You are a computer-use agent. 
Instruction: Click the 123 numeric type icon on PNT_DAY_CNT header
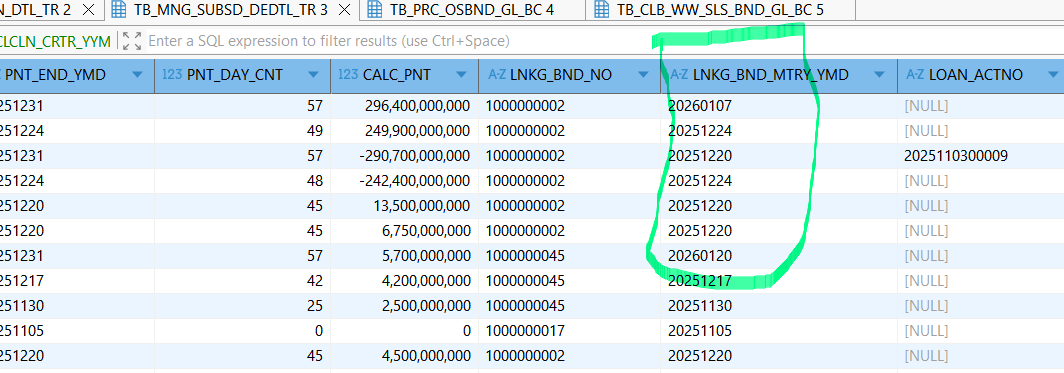coord(172,75)
